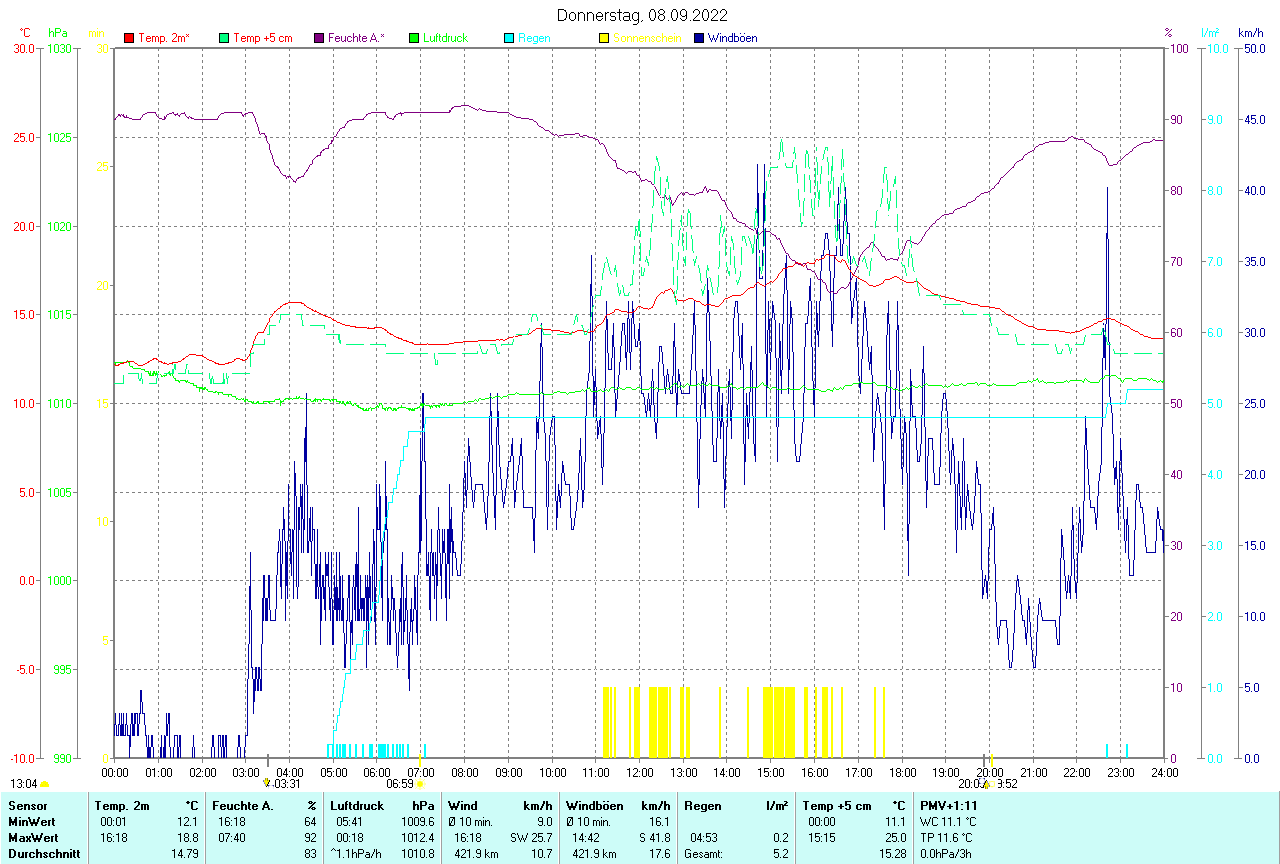
Task: Click the 'Regen' table column header
Action: point(703,805)
